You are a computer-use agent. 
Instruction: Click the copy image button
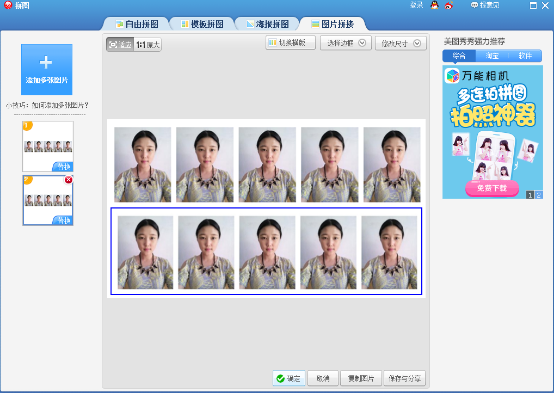361,378
